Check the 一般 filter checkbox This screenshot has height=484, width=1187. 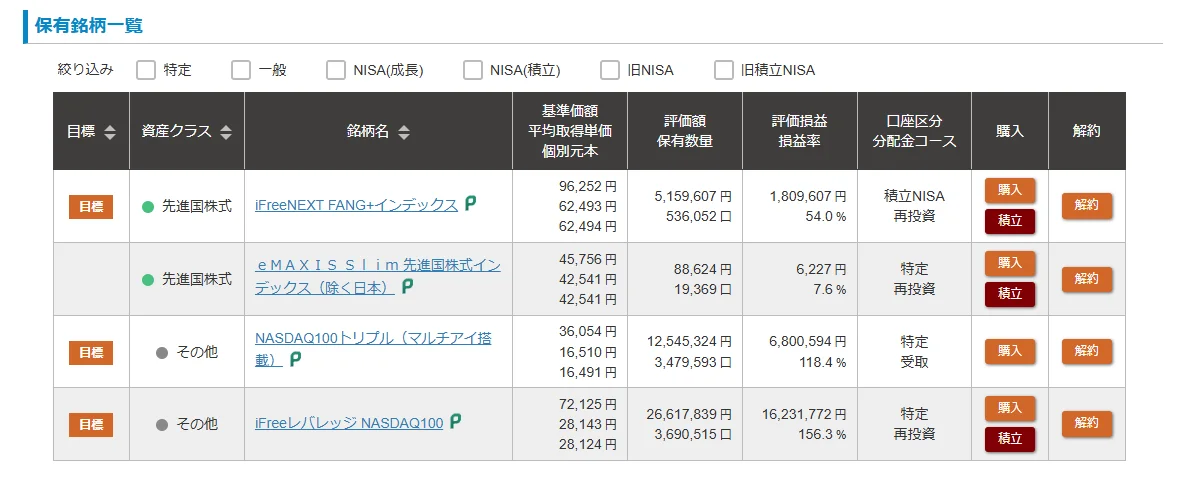point(241,70)
